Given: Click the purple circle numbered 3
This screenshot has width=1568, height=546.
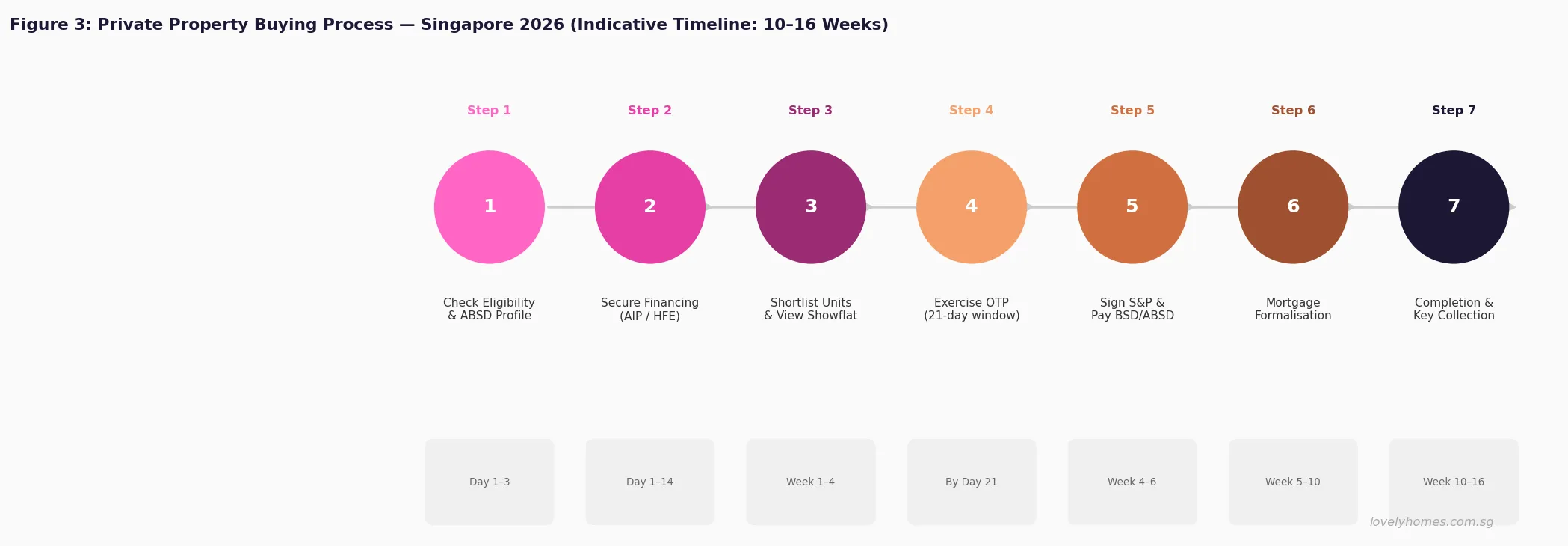Looking at the screenshot, I should 811,207.
